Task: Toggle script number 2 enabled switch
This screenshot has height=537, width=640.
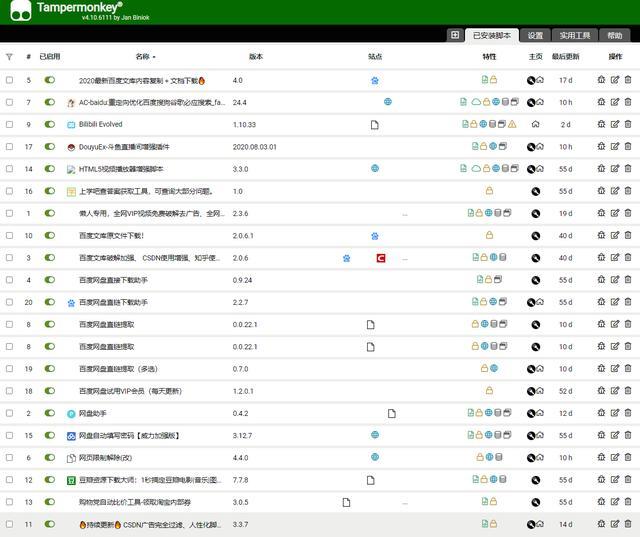Action: (x=49, y=413)
